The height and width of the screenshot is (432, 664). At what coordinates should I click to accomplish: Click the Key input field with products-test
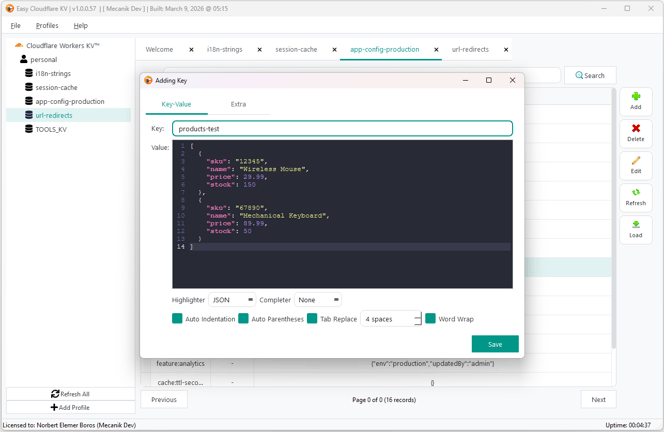pos(342,129)
